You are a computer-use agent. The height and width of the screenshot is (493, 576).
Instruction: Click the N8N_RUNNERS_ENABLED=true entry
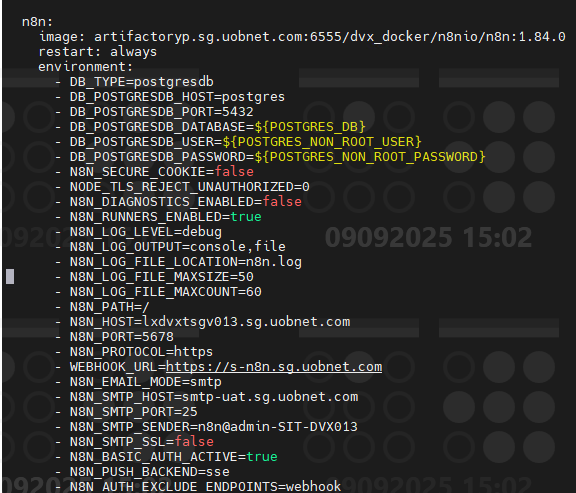pos(166,217)
